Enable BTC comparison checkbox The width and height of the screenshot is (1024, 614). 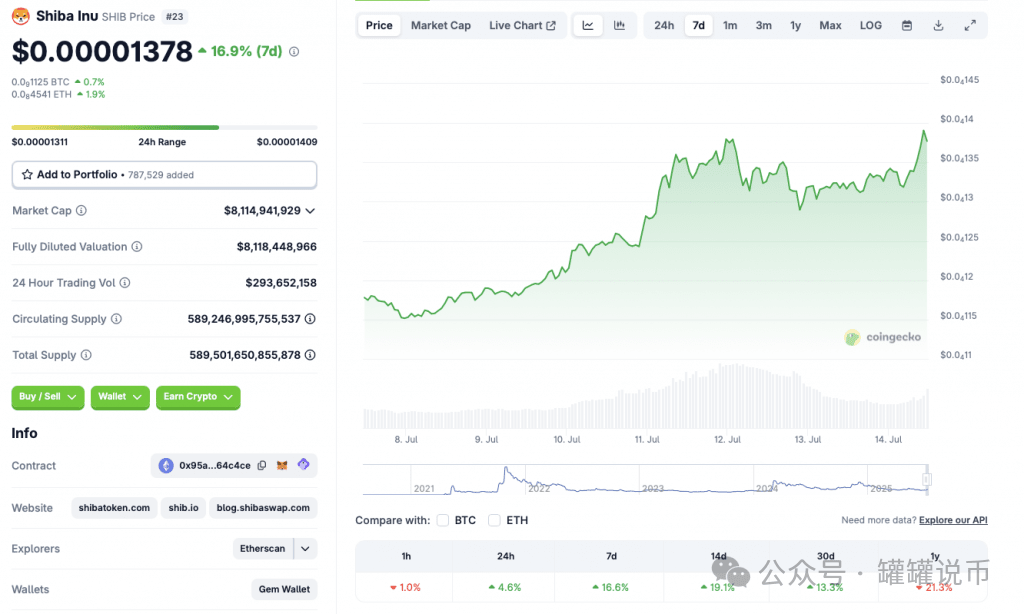click(x=443, y=520)
